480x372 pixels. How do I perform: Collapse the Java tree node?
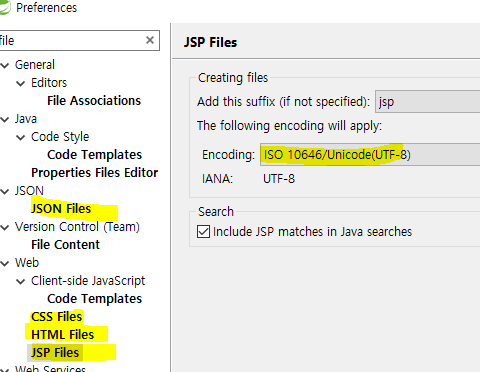click(x=5, y=119)
